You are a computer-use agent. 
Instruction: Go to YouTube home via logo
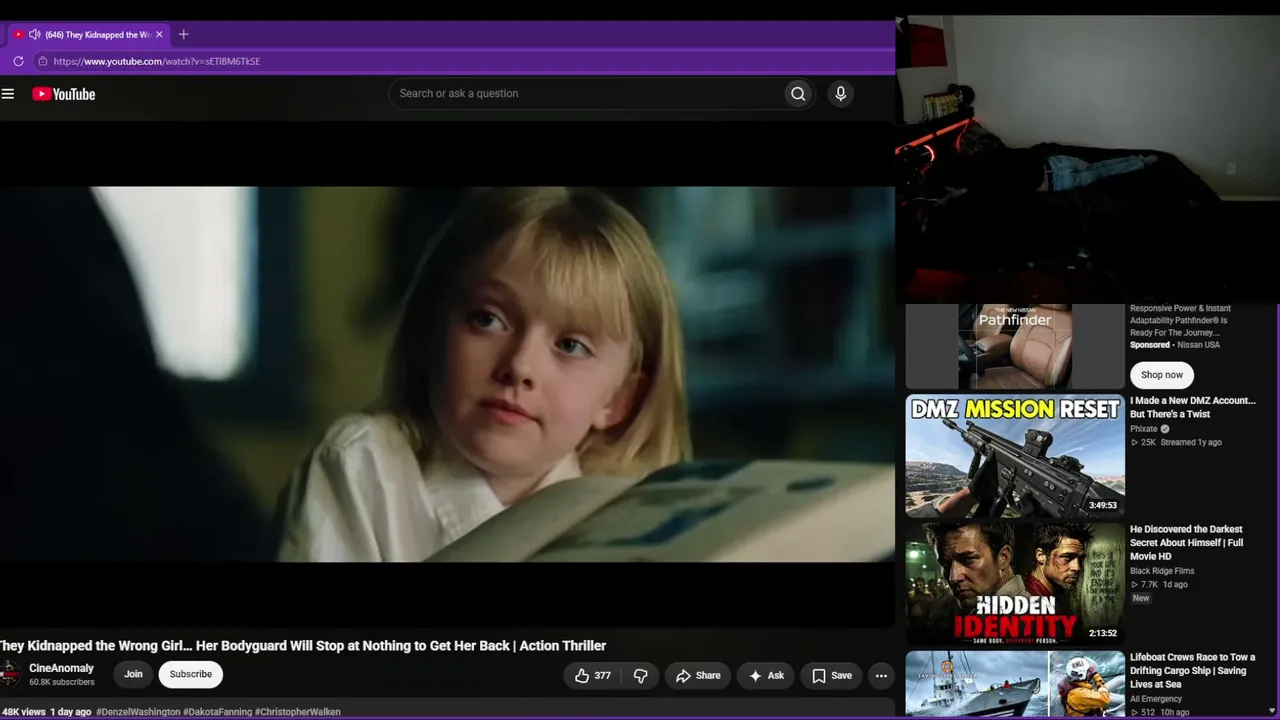click(63, 94)
